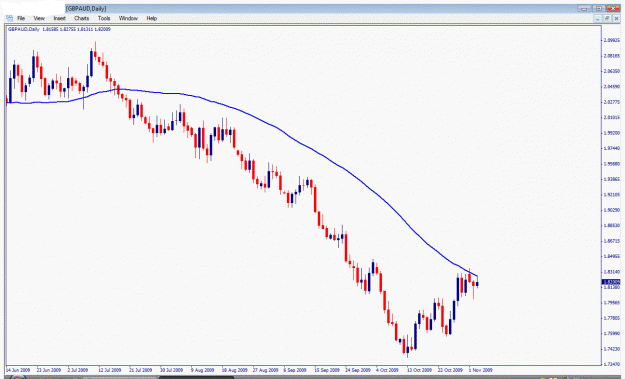Click the 4 Oct 2009 date label

coord(387,370)
